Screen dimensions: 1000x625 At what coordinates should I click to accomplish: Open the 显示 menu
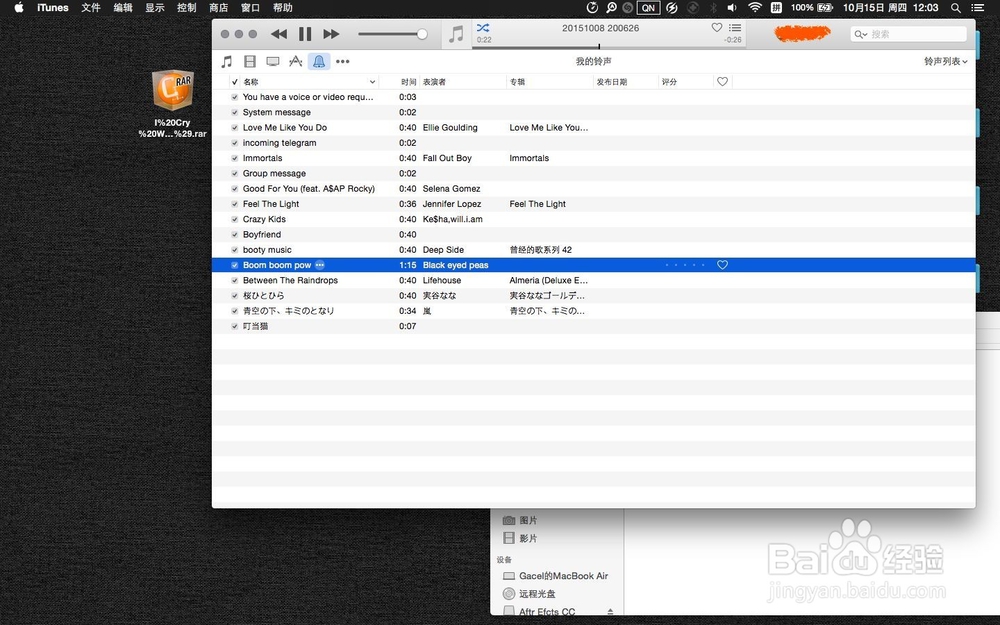point(155,8)
